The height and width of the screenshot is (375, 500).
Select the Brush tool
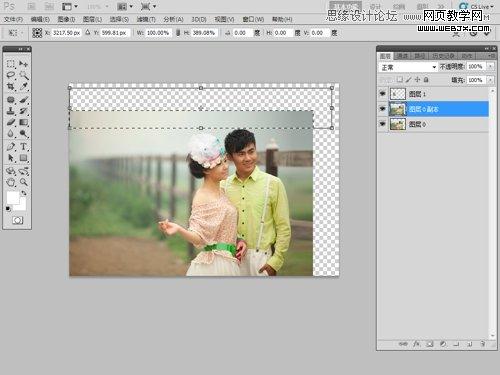(x=23, y=100)
